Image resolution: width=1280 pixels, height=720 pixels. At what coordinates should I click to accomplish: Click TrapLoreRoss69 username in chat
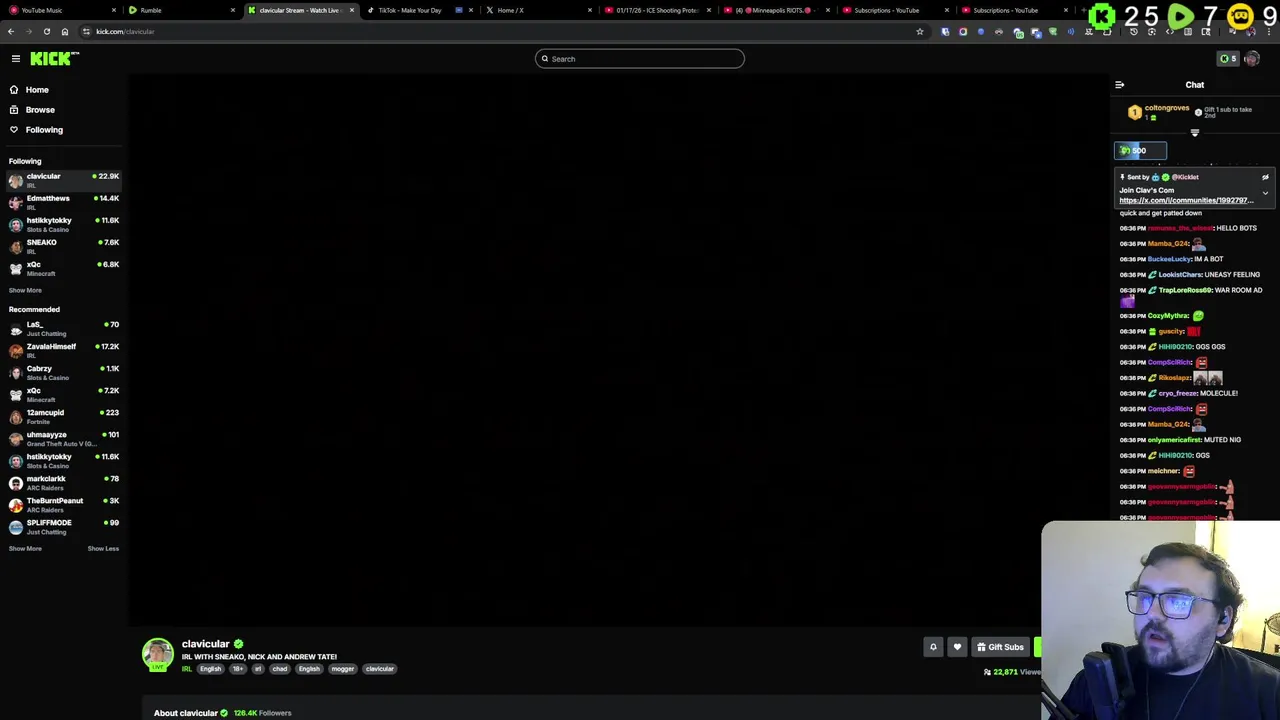pyautogui.click(x=1184, y=290)
